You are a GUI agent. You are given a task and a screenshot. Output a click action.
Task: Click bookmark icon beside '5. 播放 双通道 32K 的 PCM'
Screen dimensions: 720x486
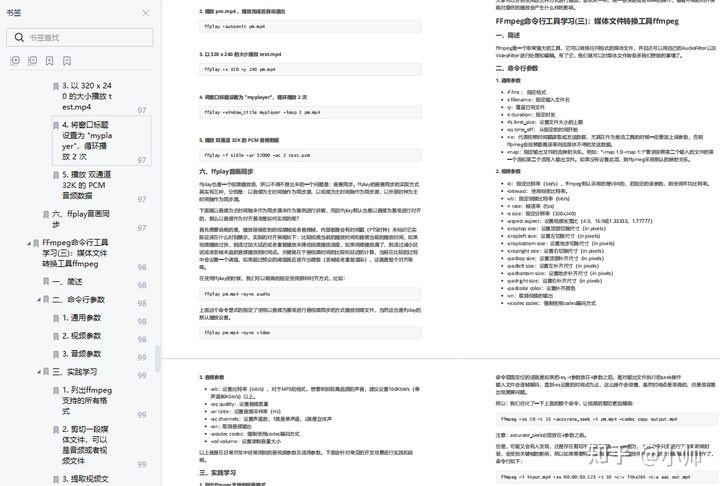(56, 175)
